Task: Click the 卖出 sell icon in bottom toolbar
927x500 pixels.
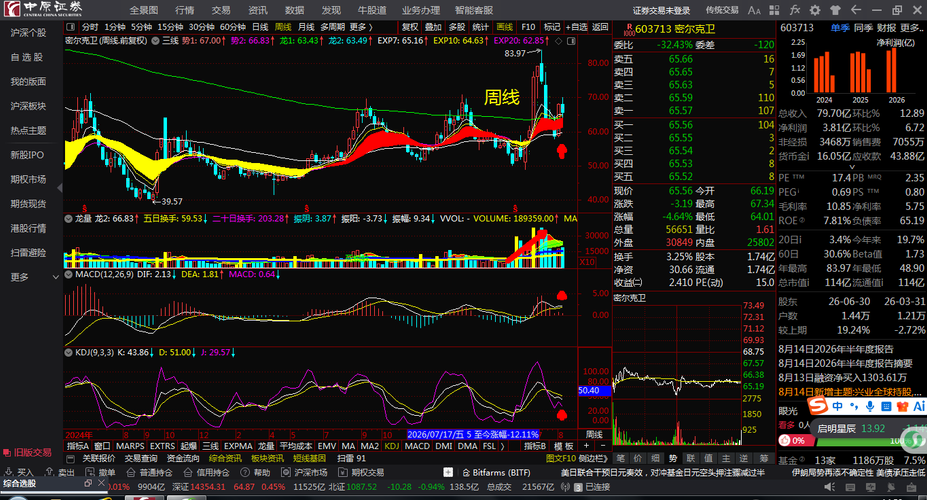Action: pos(48,472)
